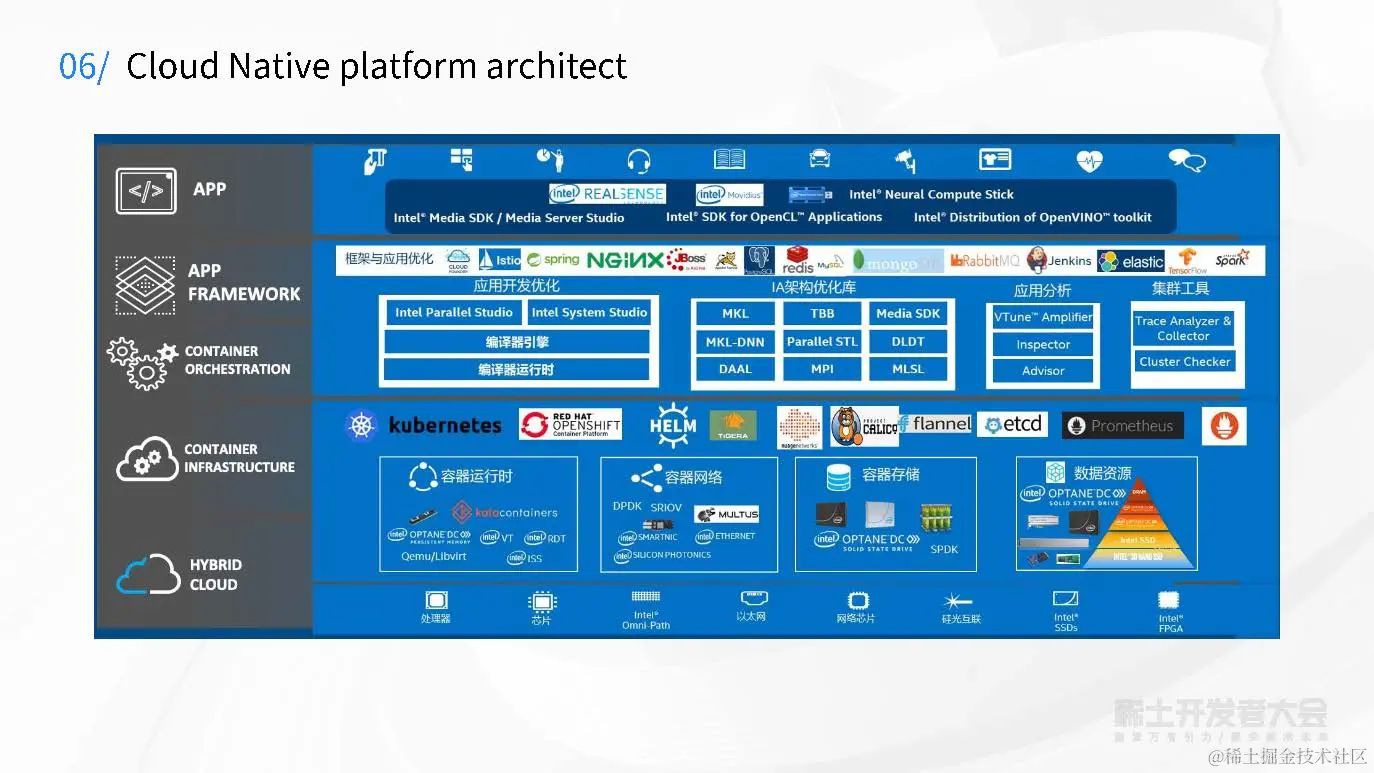Click the Prometheus logo
This screenshot has width=1374, height=773.
[x=1123, y=426]
